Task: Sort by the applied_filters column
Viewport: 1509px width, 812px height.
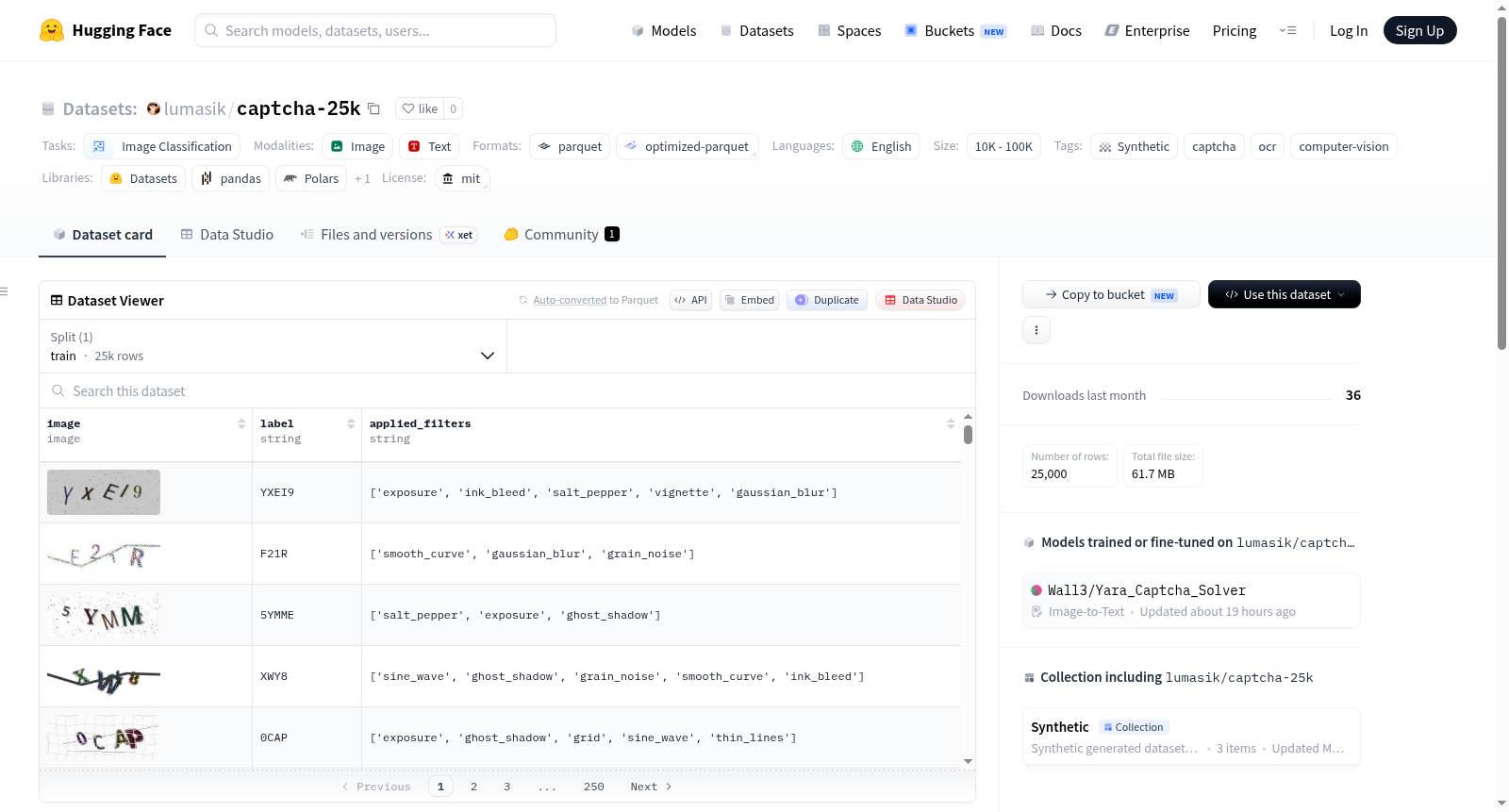Action: (951, 424)
